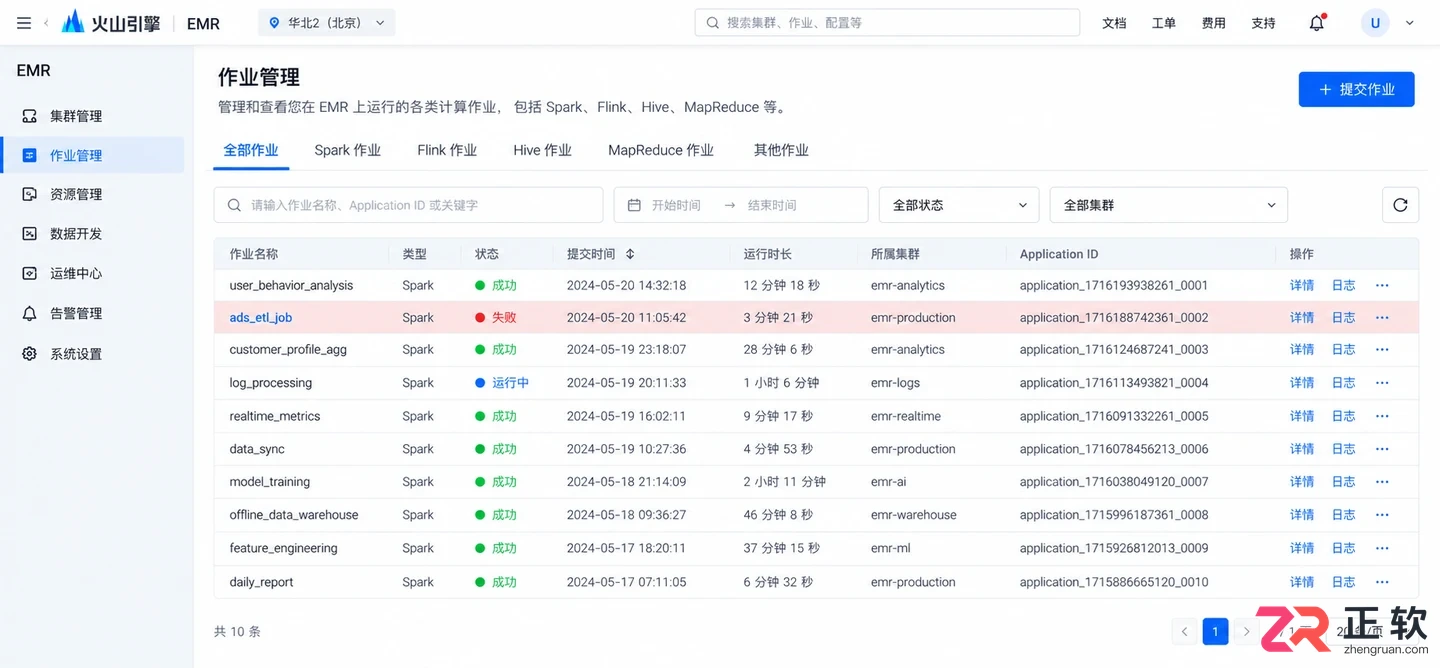Image resolution: width=1440 pixels, height=668 pixels.
Task: Click the refresh icon button
Action: (x=1400, y=205)
